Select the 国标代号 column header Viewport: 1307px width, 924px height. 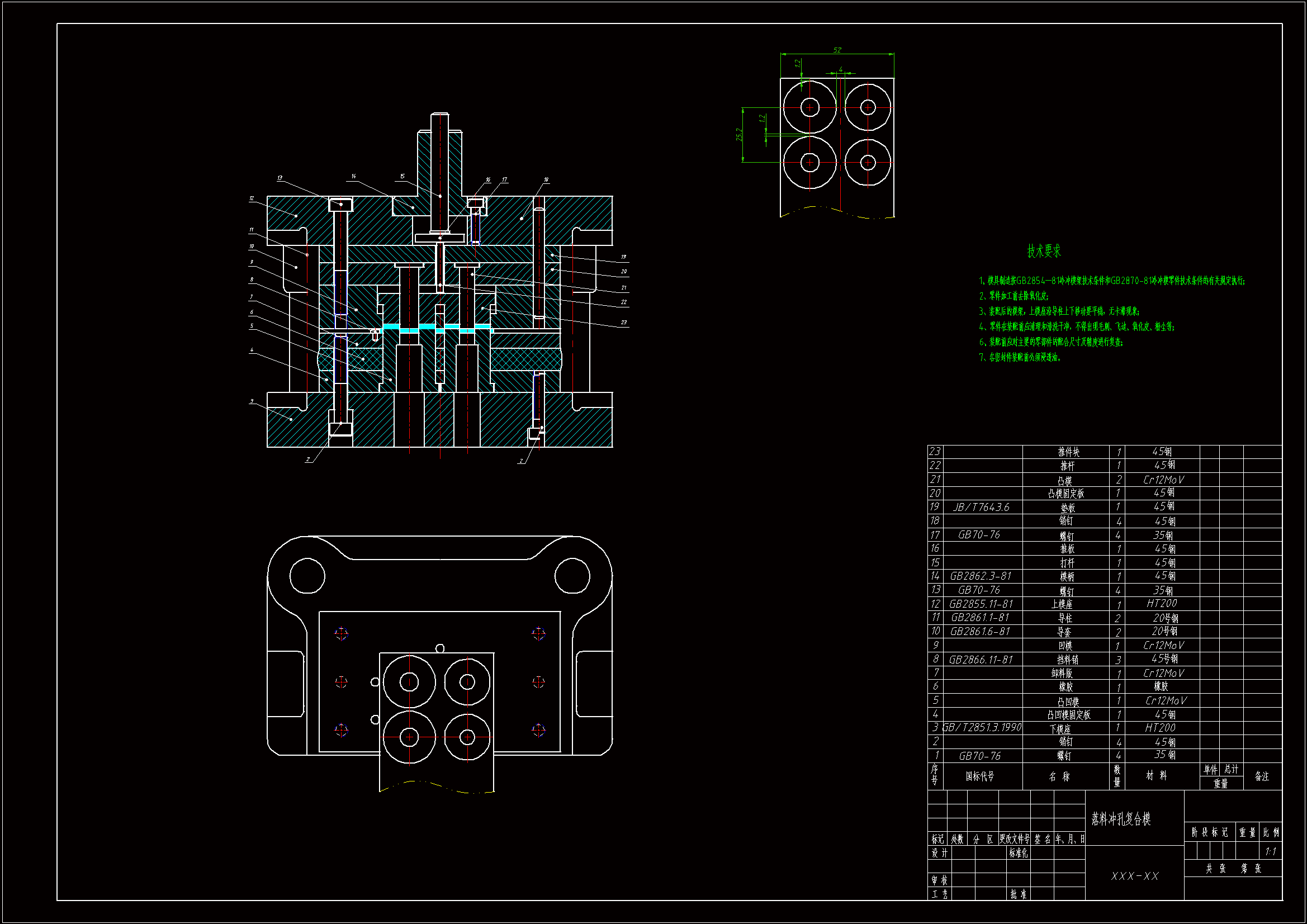click(979, 776)
